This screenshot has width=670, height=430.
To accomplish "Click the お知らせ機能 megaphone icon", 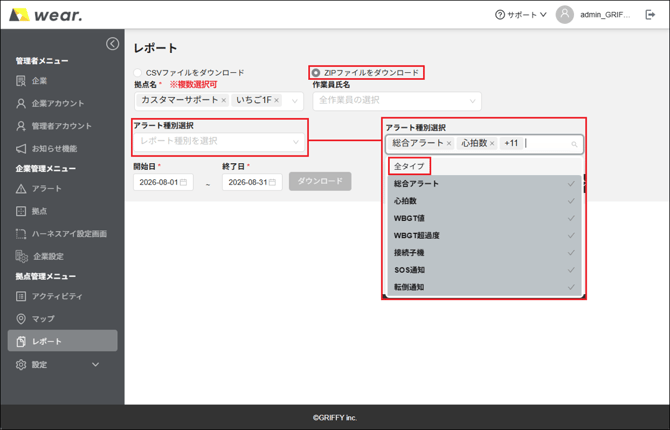I will (x=21, y=149).
